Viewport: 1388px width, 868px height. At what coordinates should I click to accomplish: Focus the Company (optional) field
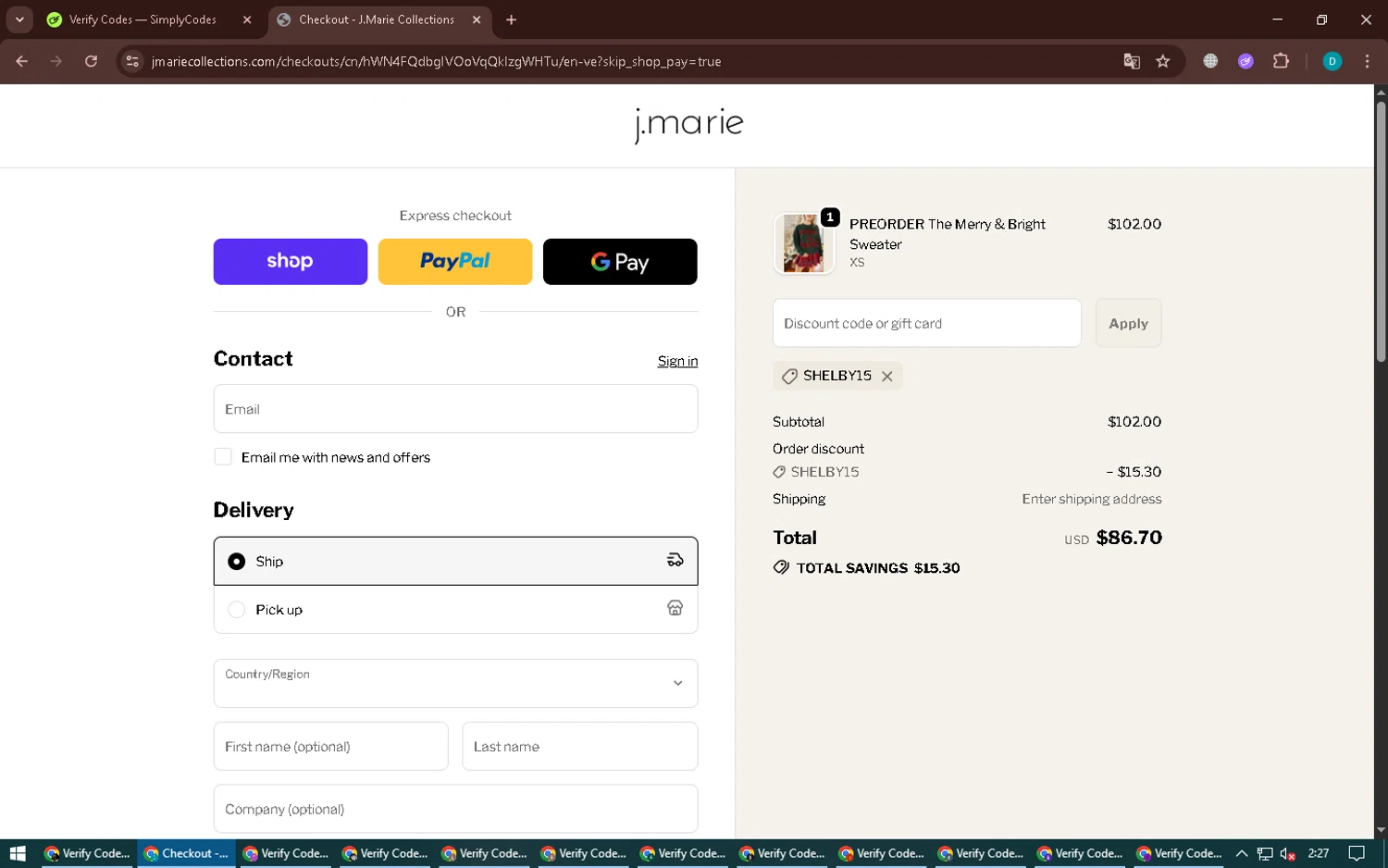point(455,809)
